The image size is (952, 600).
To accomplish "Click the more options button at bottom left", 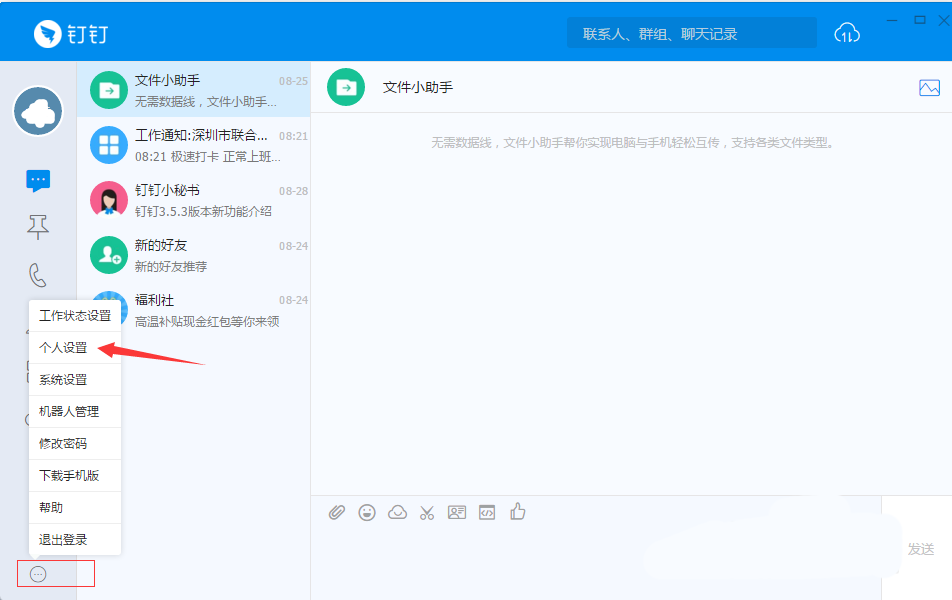I will [36, 573].
